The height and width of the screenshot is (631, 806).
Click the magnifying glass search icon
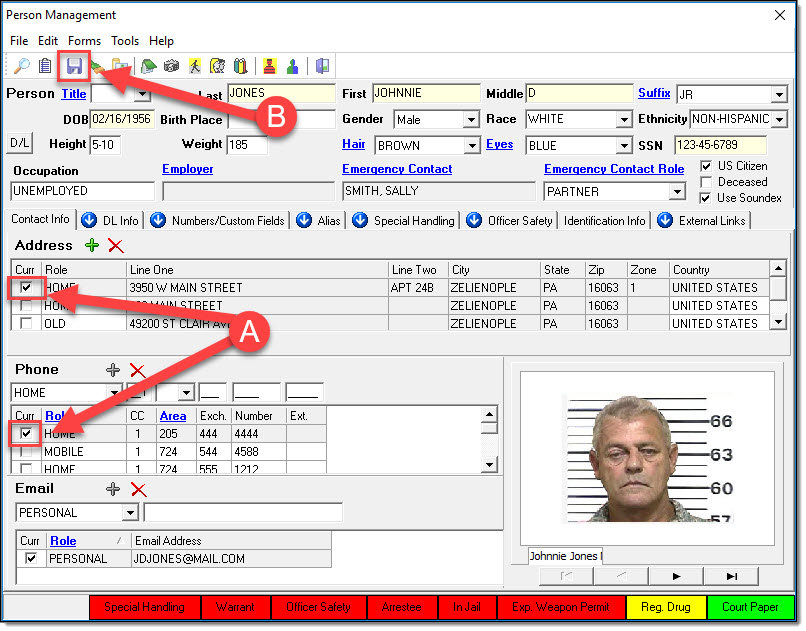[x=21, y=66]
